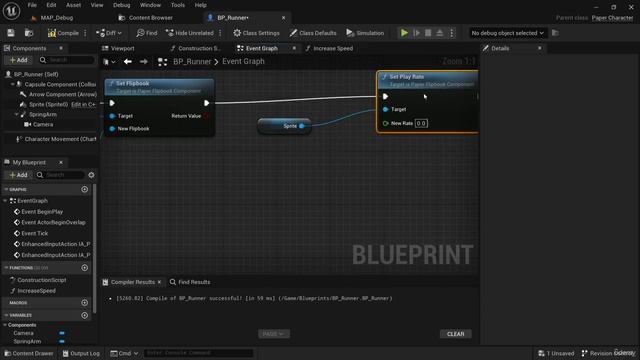This screenshot has width=640, height=360.
Task: Open the Tools menu
Action: click(x=178, y=5)
